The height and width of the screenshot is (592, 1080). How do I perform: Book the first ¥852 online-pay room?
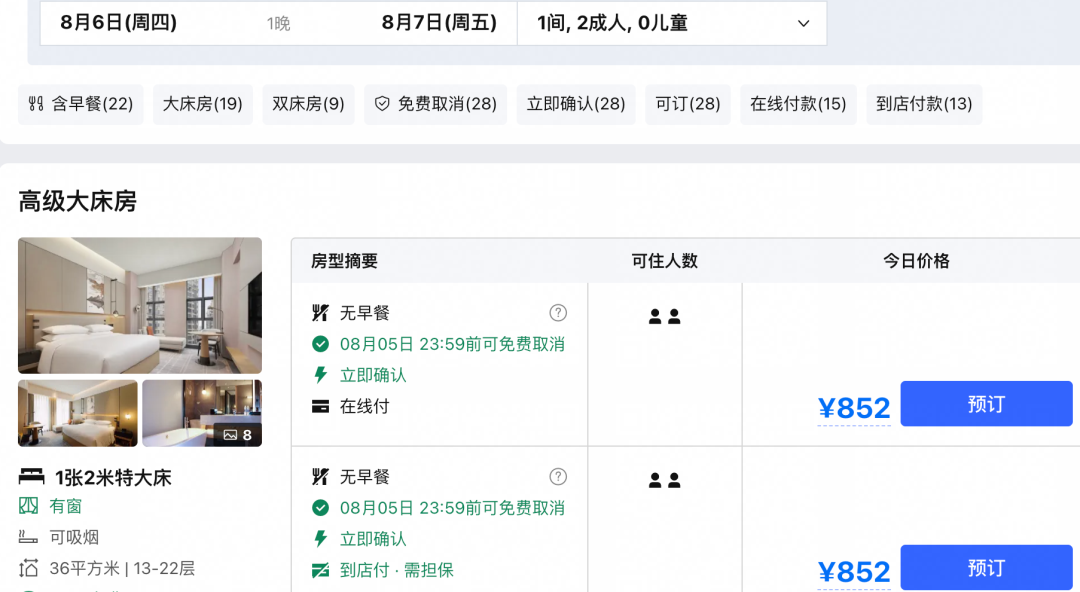point(986,404)
